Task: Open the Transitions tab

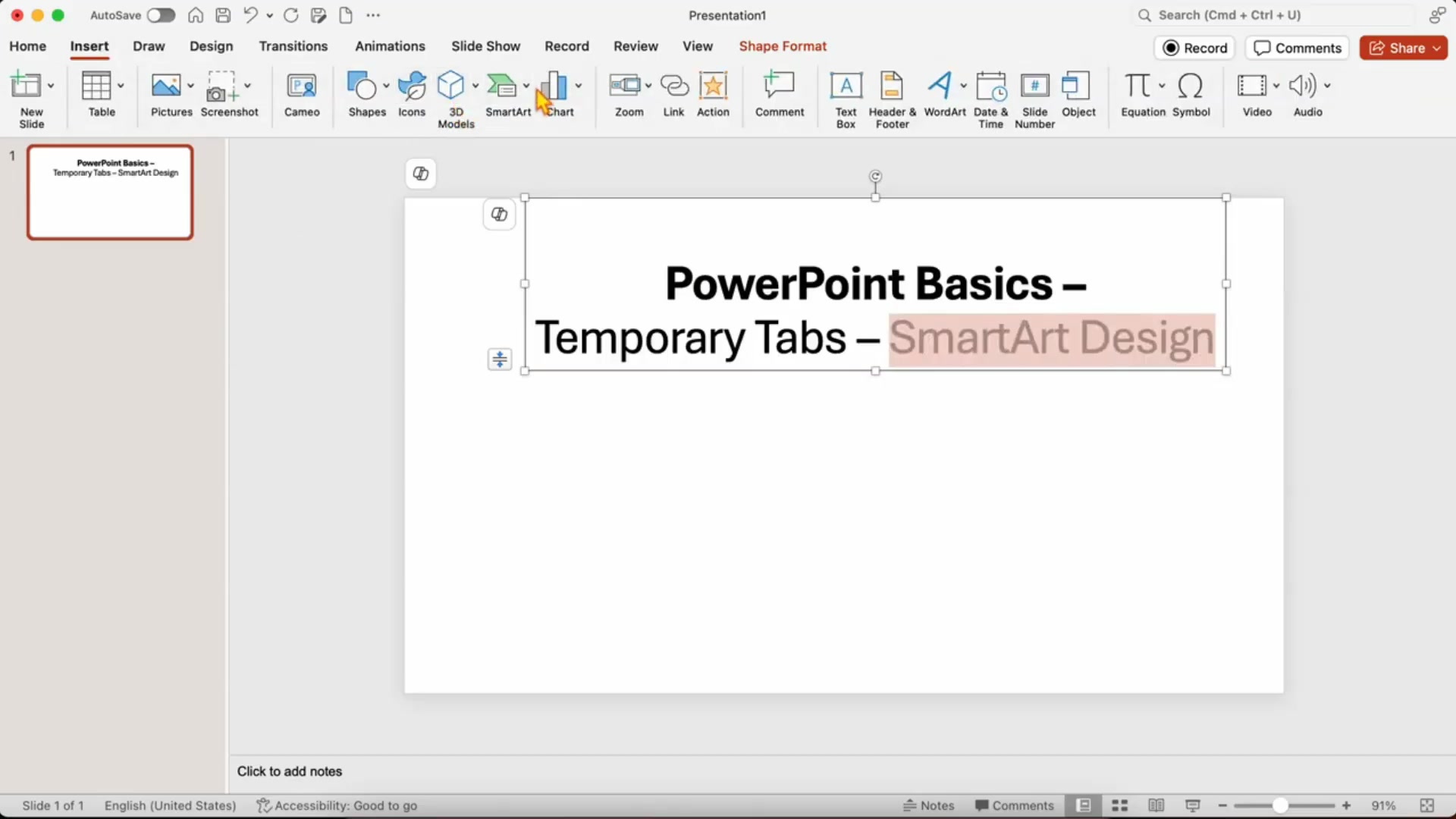Action: click(x=293, y=46)
